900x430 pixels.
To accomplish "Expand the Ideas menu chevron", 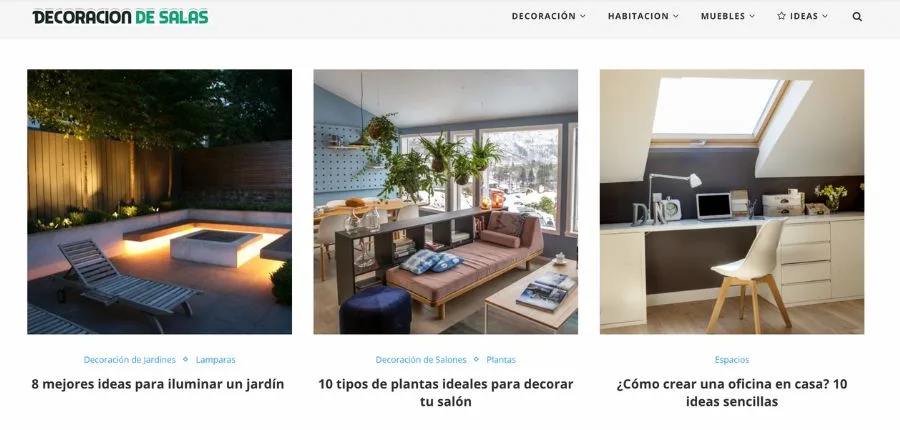I will (x=825, y=17).
